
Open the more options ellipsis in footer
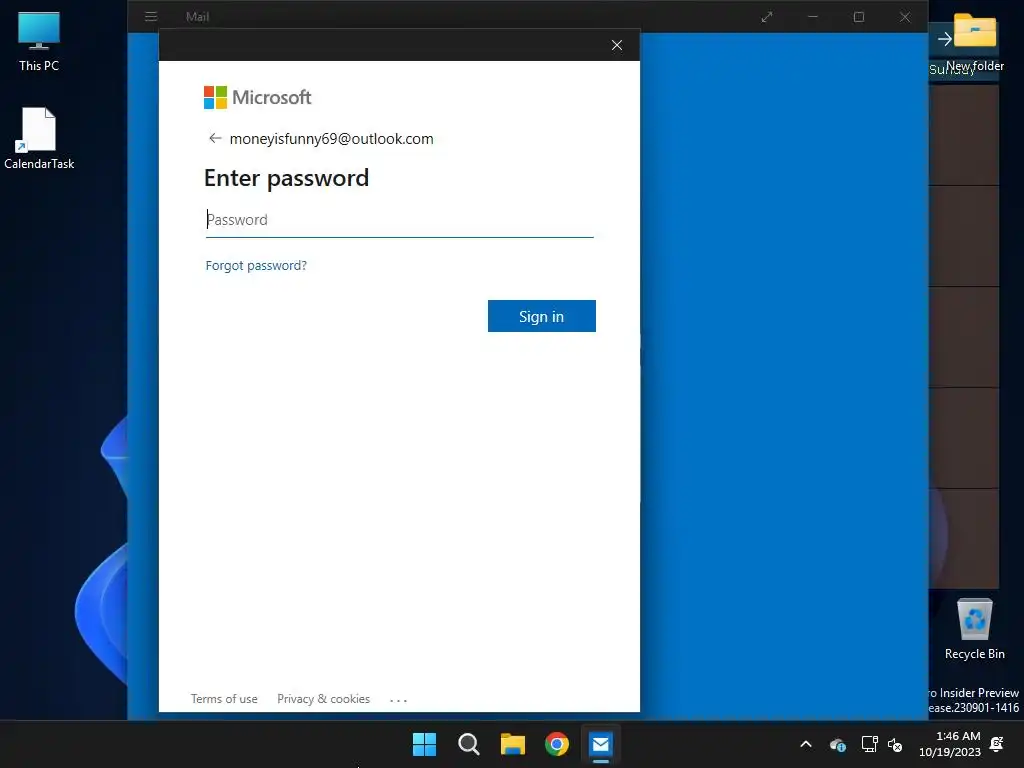pyautogui.click(x=398, y=699)
